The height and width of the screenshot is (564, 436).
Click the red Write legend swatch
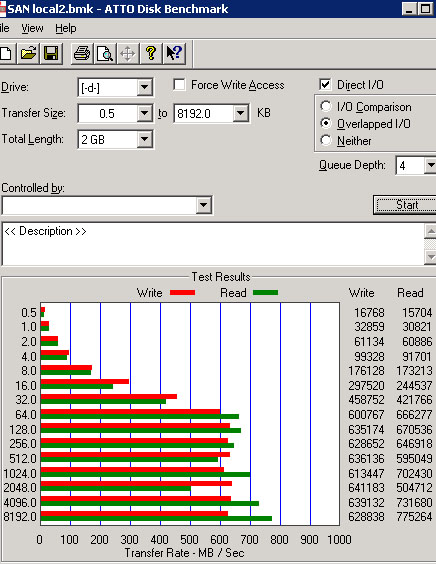pyautogui.click(x=182, y=293)
